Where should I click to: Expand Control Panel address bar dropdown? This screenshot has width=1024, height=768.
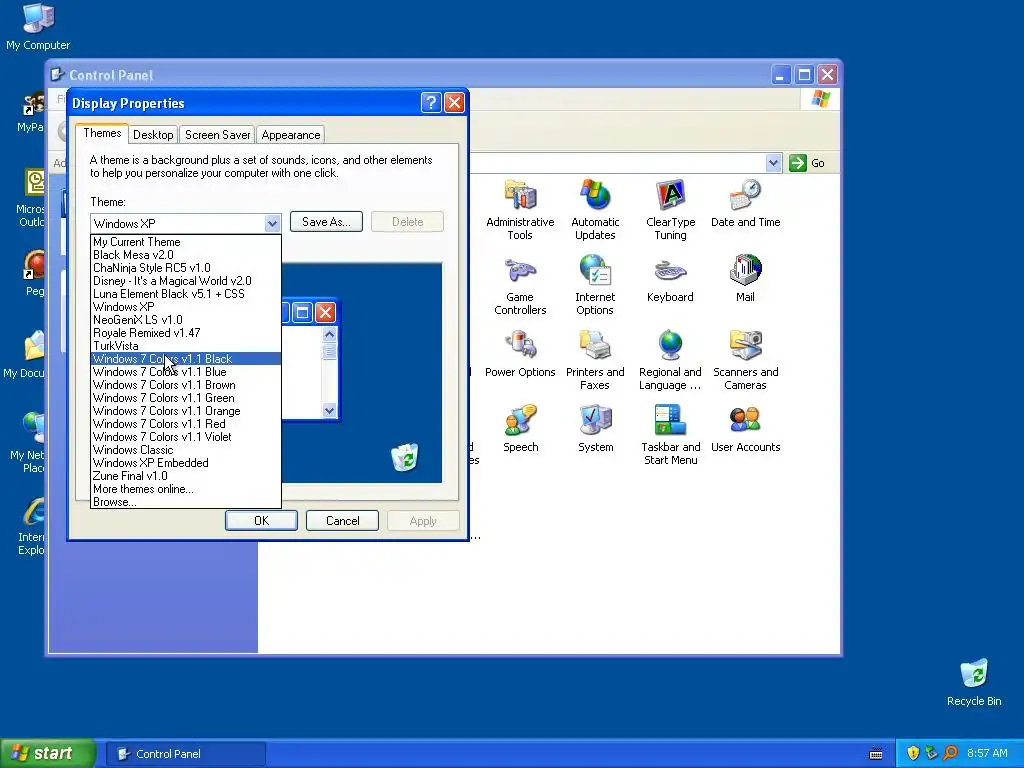point(773,163)
